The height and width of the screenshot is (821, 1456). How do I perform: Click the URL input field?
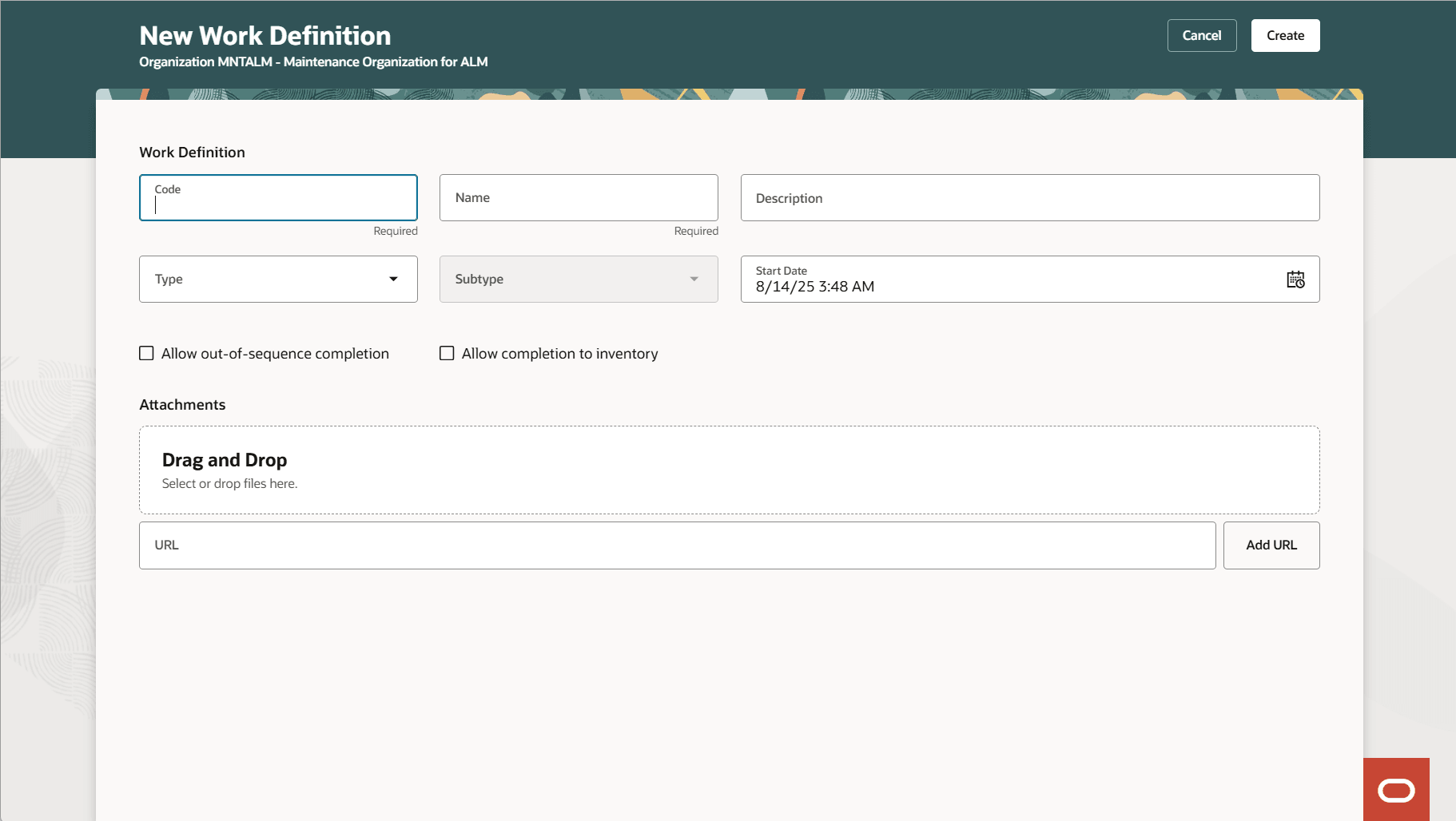pyautogui.click(x=676, y=545)
